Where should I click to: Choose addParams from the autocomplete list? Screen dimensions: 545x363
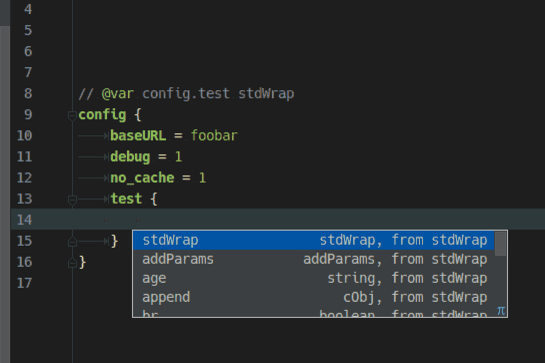(x=314, y=259)
